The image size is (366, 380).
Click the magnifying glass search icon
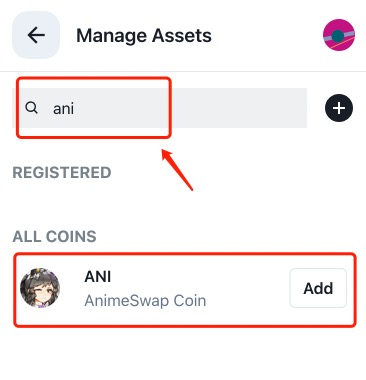(32, 108)
